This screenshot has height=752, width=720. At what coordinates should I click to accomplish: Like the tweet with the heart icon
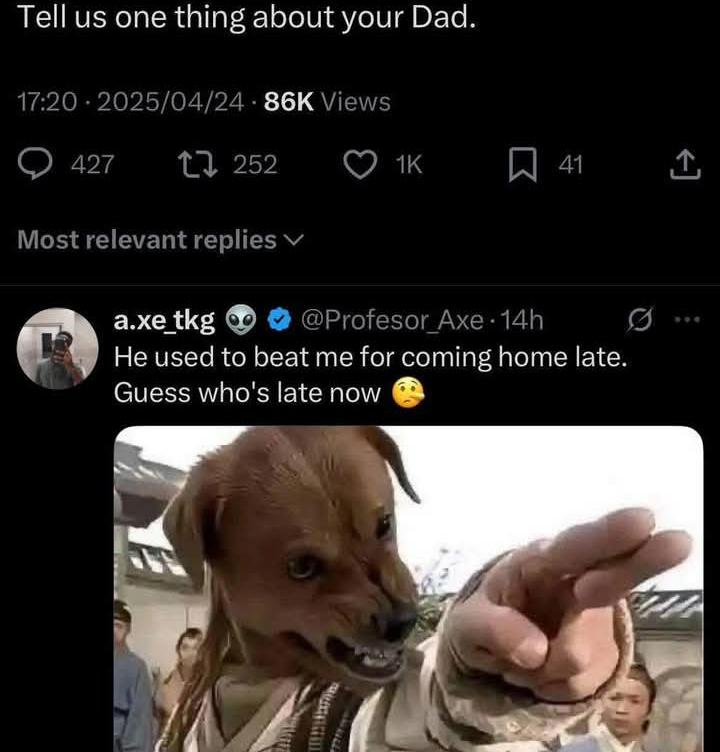[360, 164]
